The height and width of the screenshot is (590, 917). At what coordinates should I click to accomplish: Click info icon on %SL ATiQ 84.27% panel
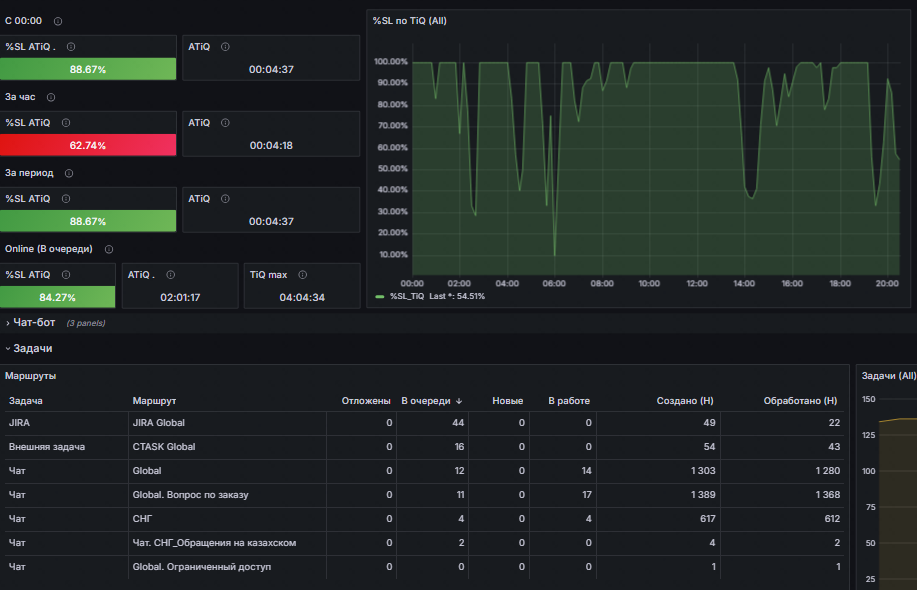coord(66,275)
